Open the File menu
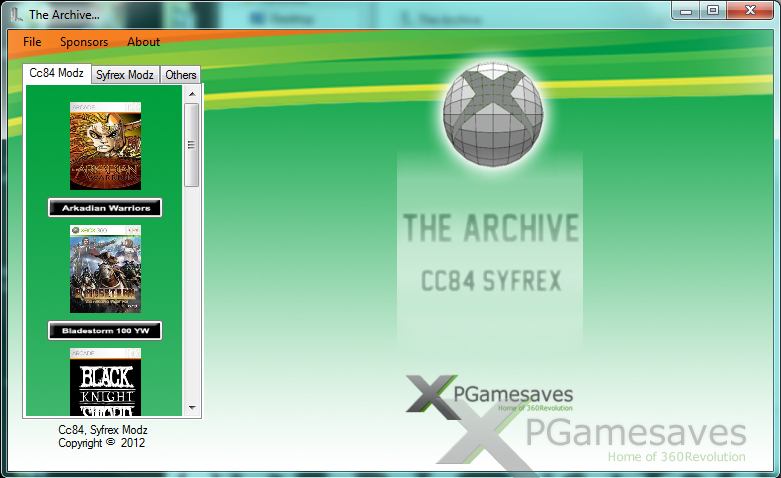 coord(32,42)
